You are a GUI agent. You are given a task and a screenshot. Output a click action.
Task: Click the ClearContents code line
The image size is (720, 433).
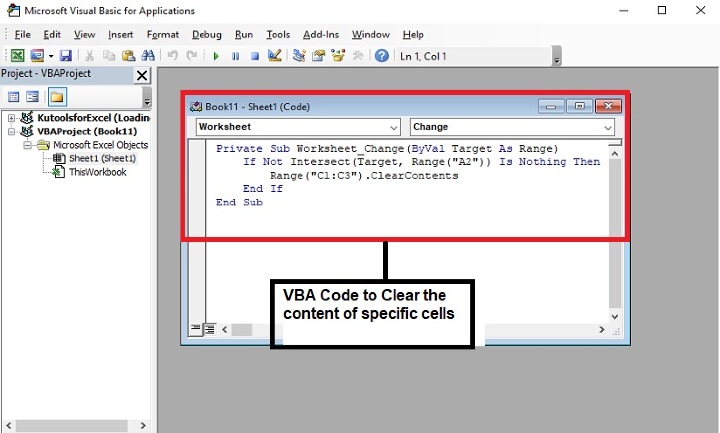tap(364, 175)
